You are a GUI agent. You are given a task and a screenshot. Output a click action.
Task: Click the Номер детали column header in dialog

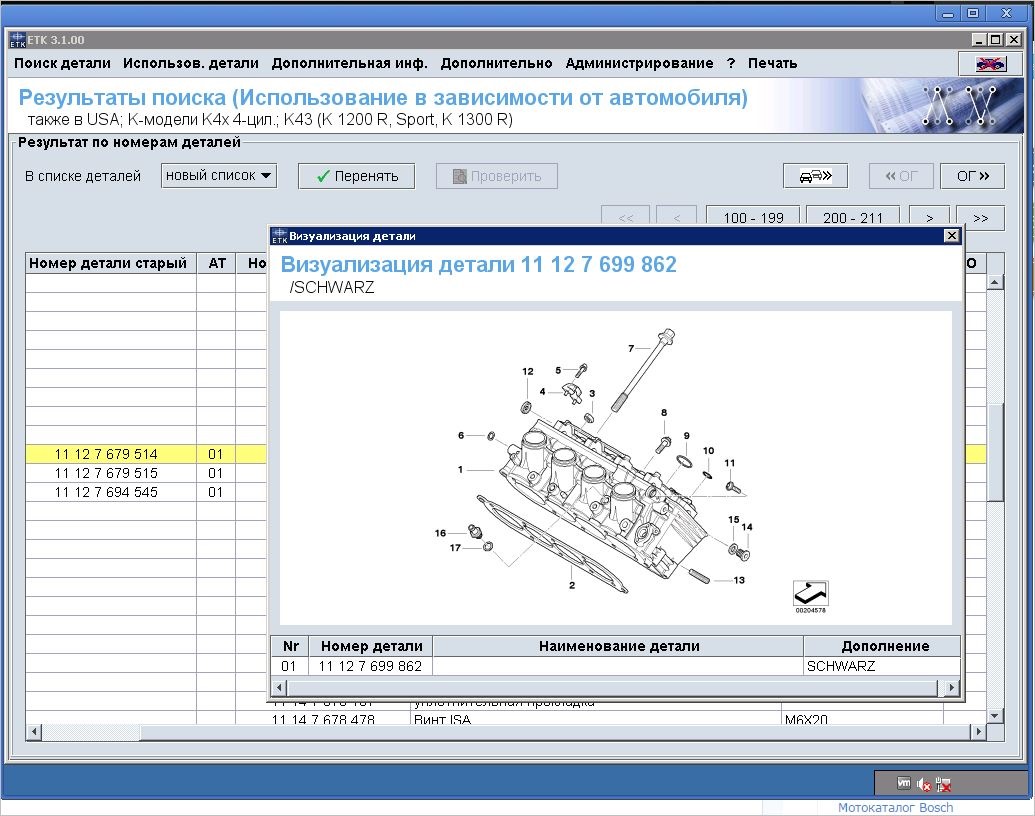(371, 646)
